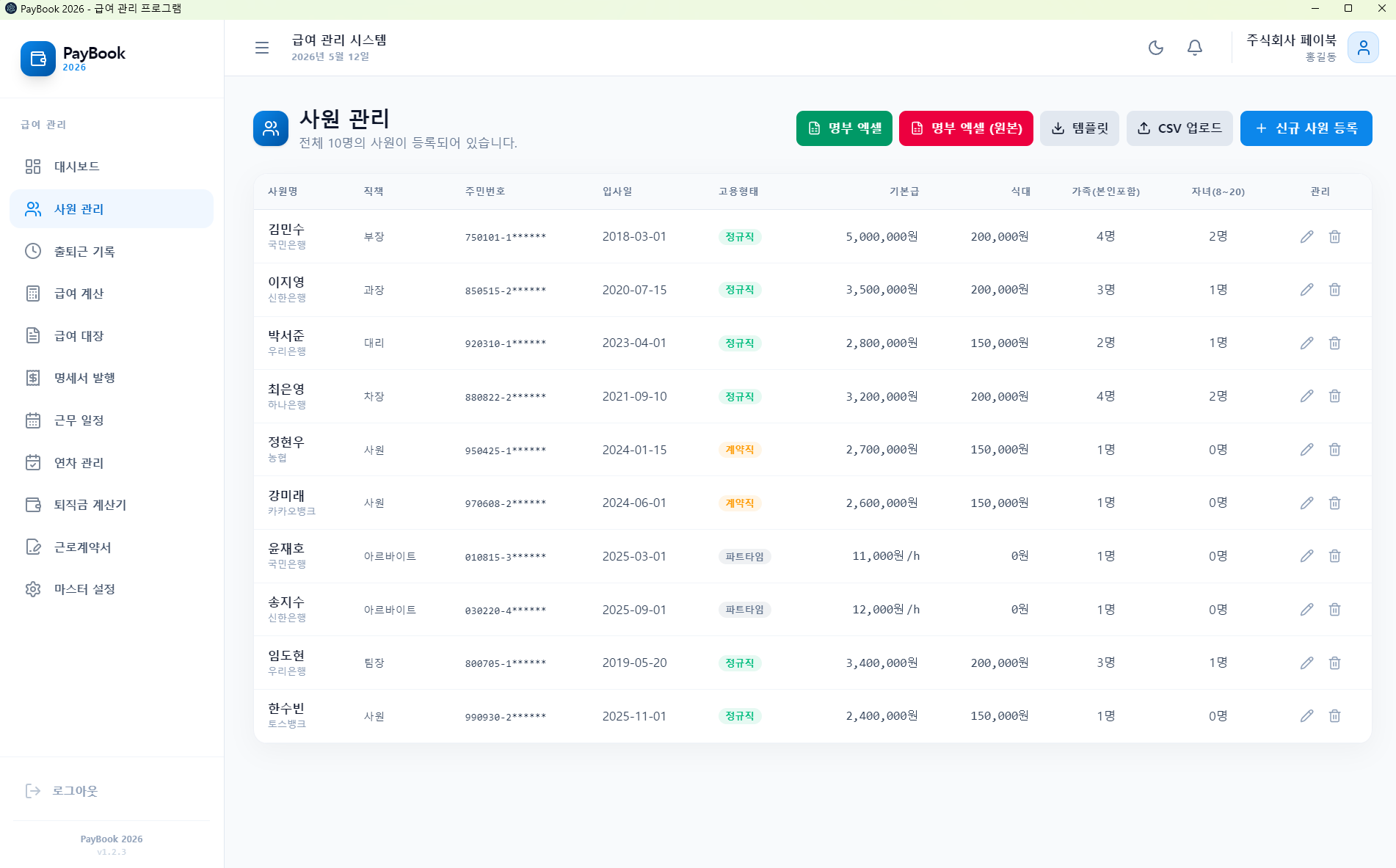Click 2025-11-01 hire date cell
Viewport: 1396px width, 868px height.
click(634, 716)
